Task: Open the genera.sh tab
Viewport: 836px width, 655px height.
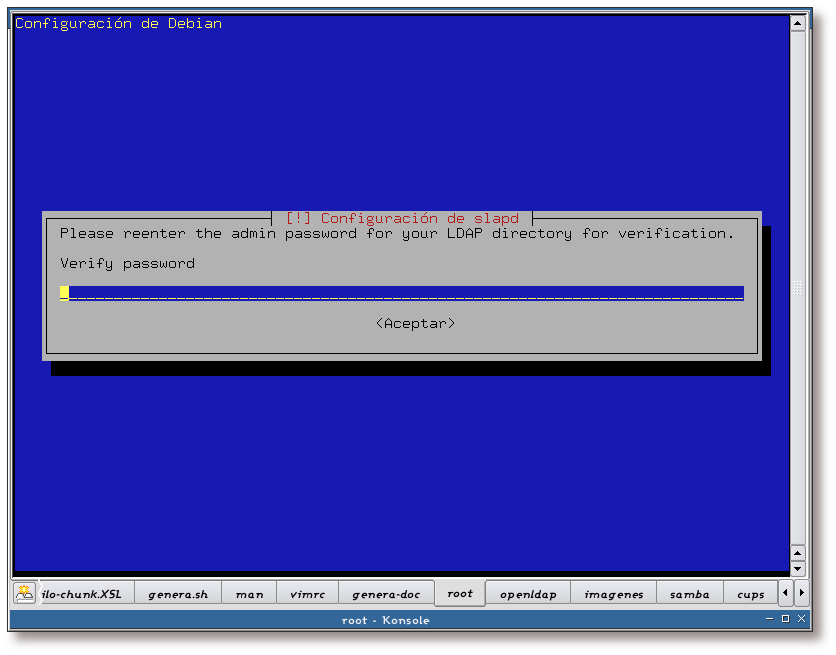Action: (x=178, y=594)
